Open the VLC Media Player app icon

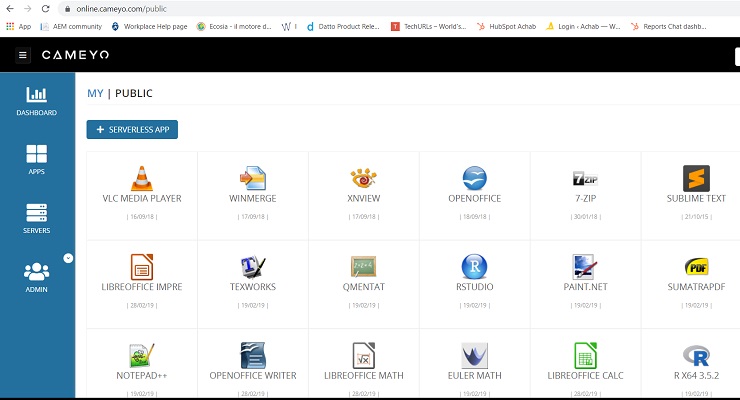tap(142, 178)
